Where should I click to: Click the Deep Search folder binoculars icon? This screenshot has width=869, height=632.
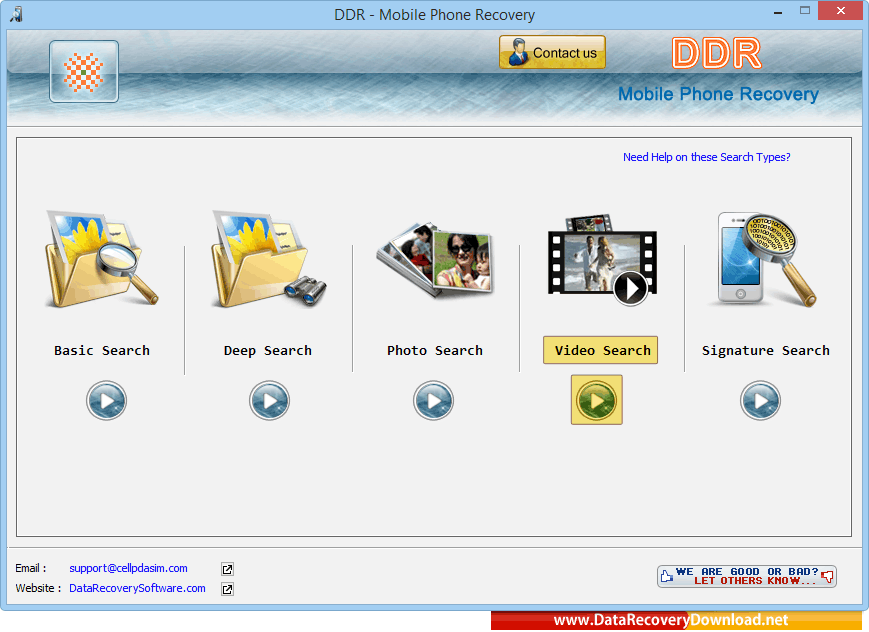tap(269, 259)
